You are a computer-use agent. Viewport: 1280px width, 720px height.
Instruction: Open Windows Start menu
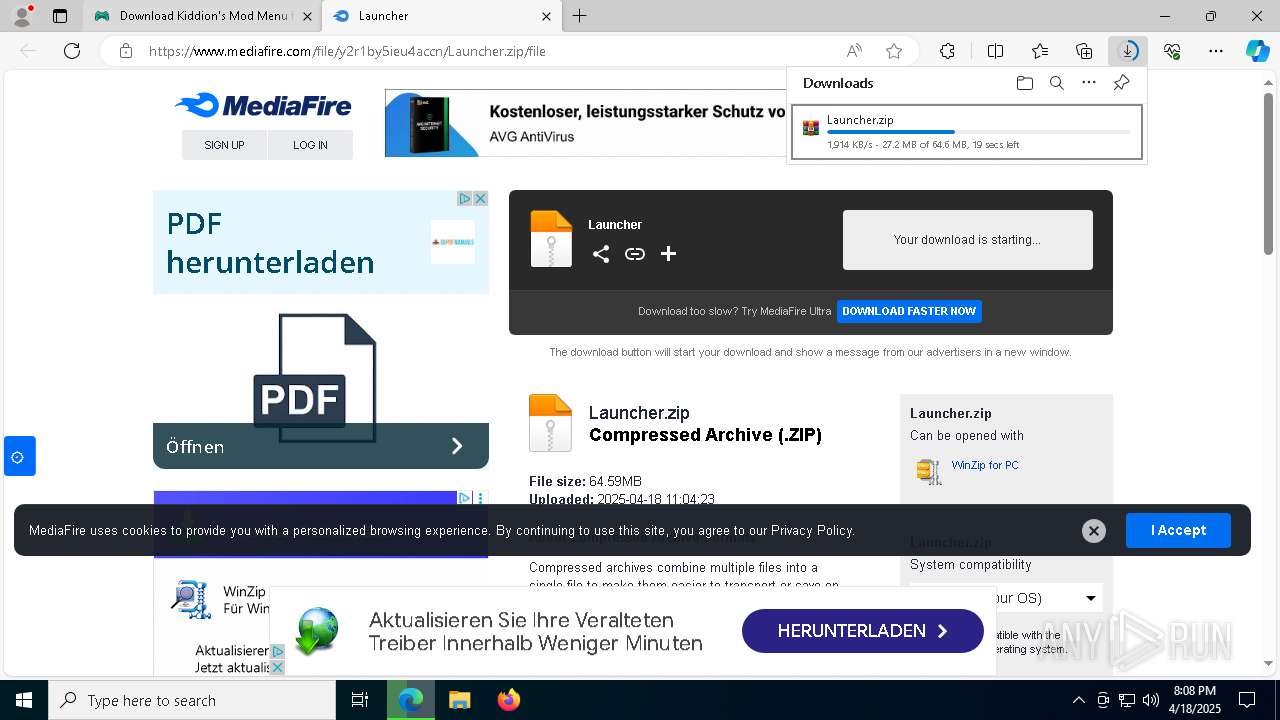pyautogui.click(x=24, y=700)
